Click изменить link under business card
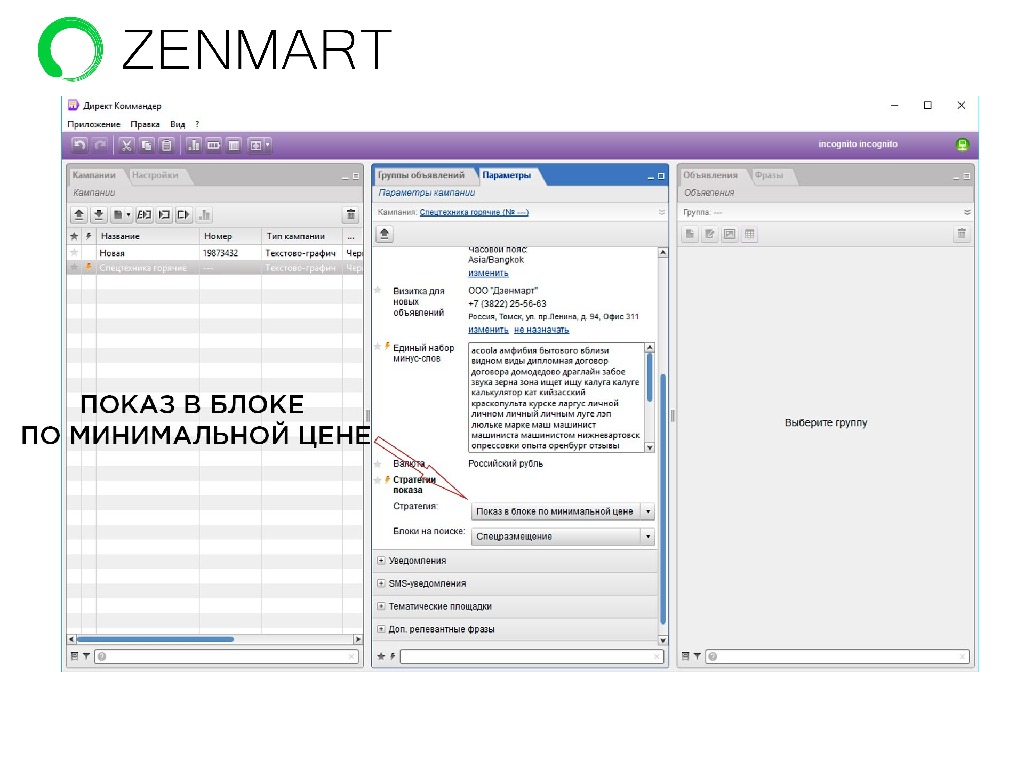The height and width of the screenshot is (768, 1024). point(488,330)
